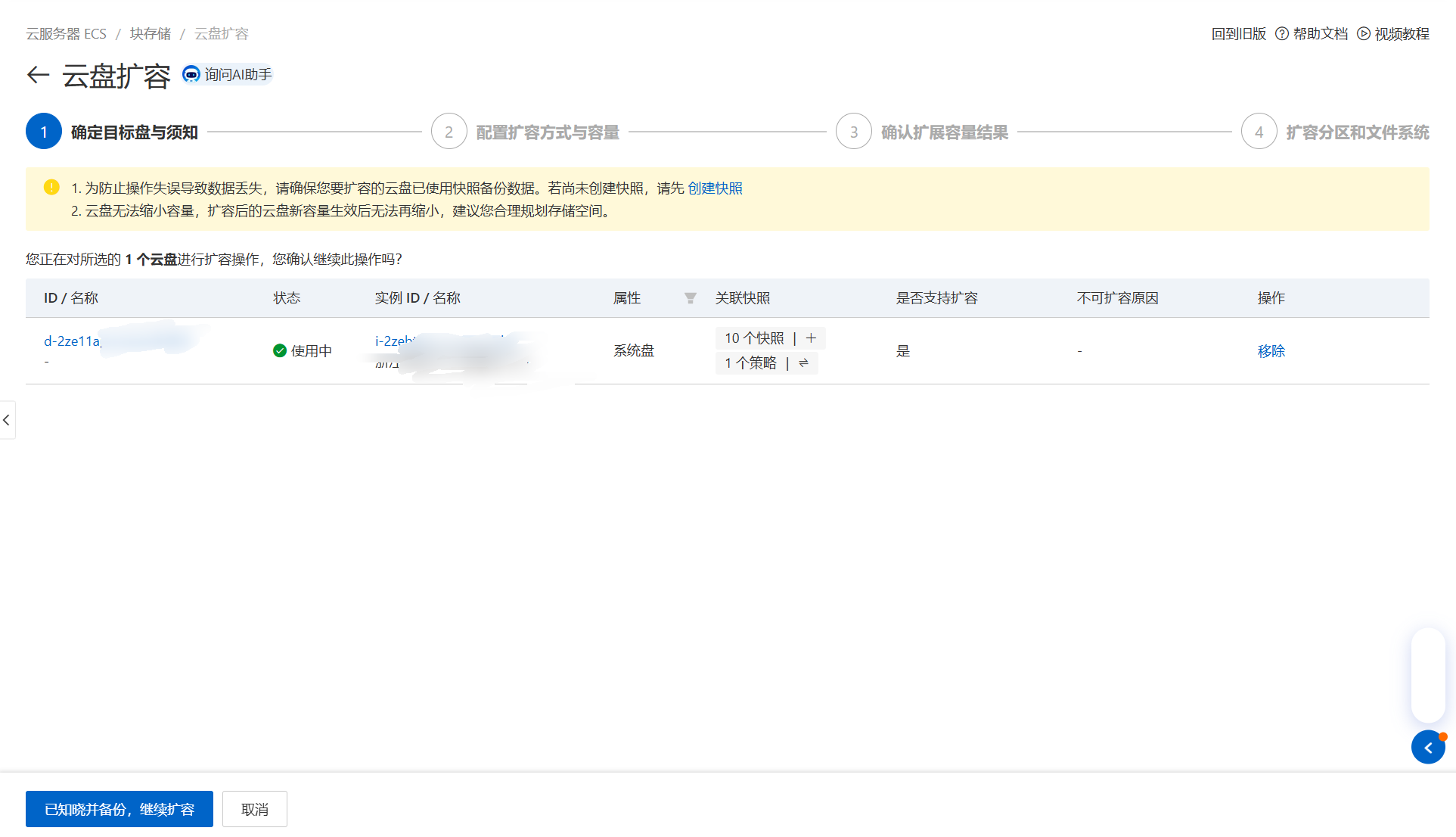The image size is (1456, 837).
Task: Expand the blue floating panel chevron
Action: [x=1428, y=748]
